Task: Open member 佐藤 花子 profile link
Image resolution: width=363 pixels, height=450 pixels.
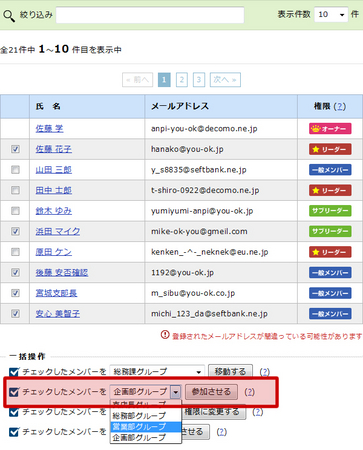Action: tap(54, 149)
